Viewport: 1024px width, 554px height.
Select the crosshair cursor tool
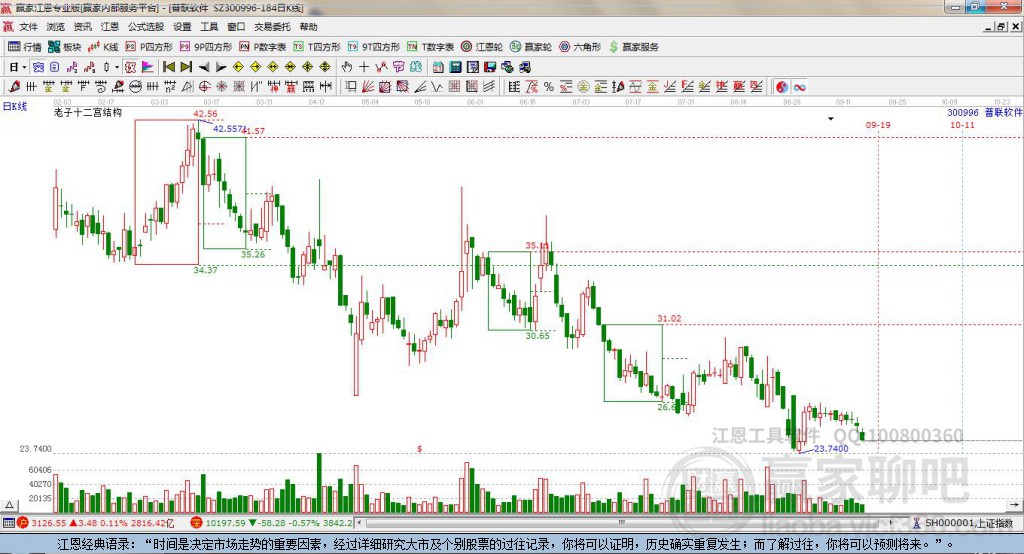(364, 67)
